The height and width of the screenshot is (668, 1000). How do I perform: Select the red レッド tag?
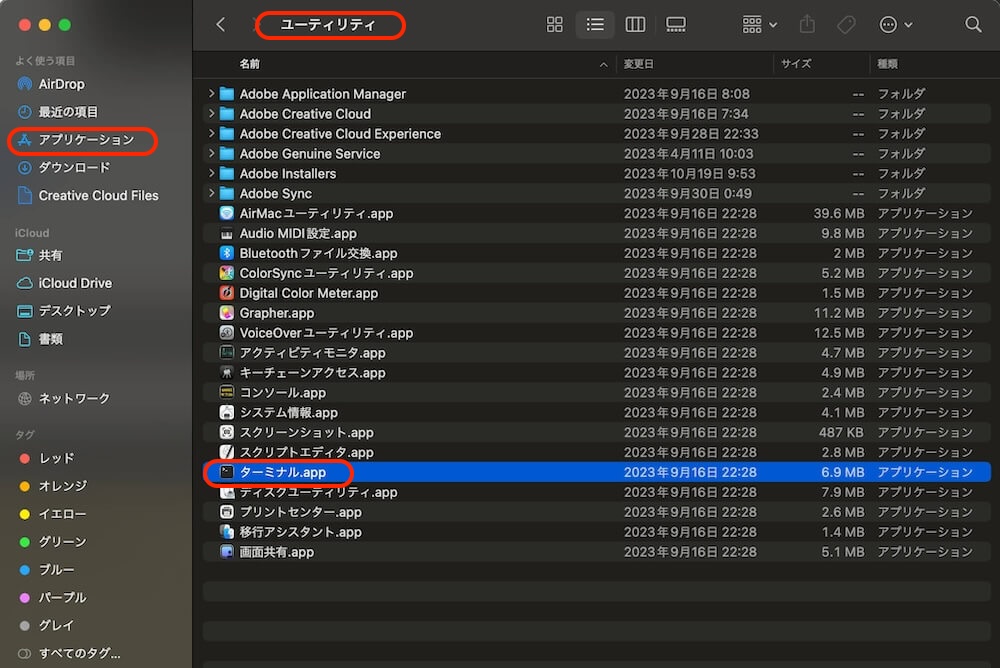click(56, 458)
